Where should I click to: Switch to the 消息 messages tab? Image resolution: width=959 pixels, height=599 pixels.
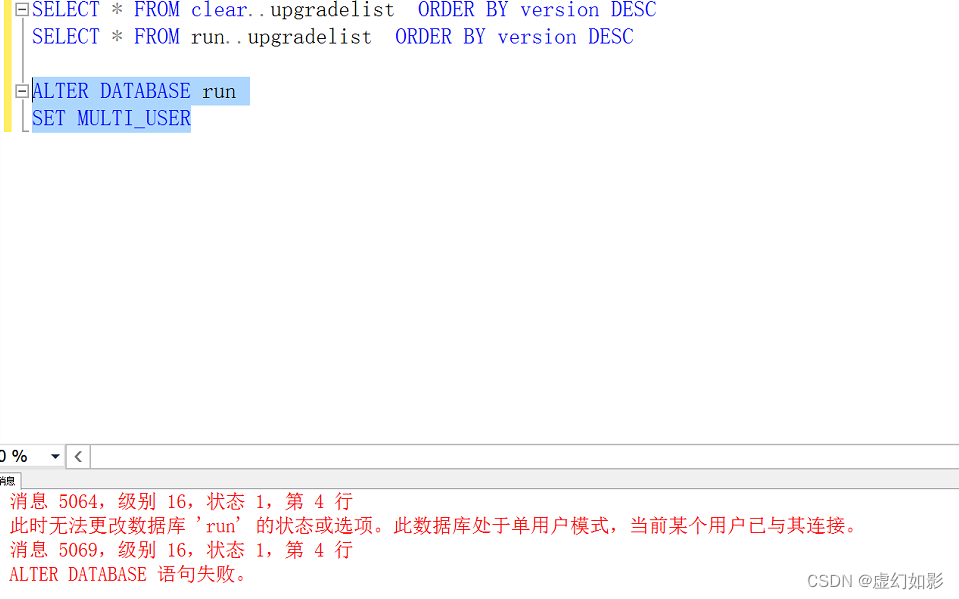(x=9, y=480)
